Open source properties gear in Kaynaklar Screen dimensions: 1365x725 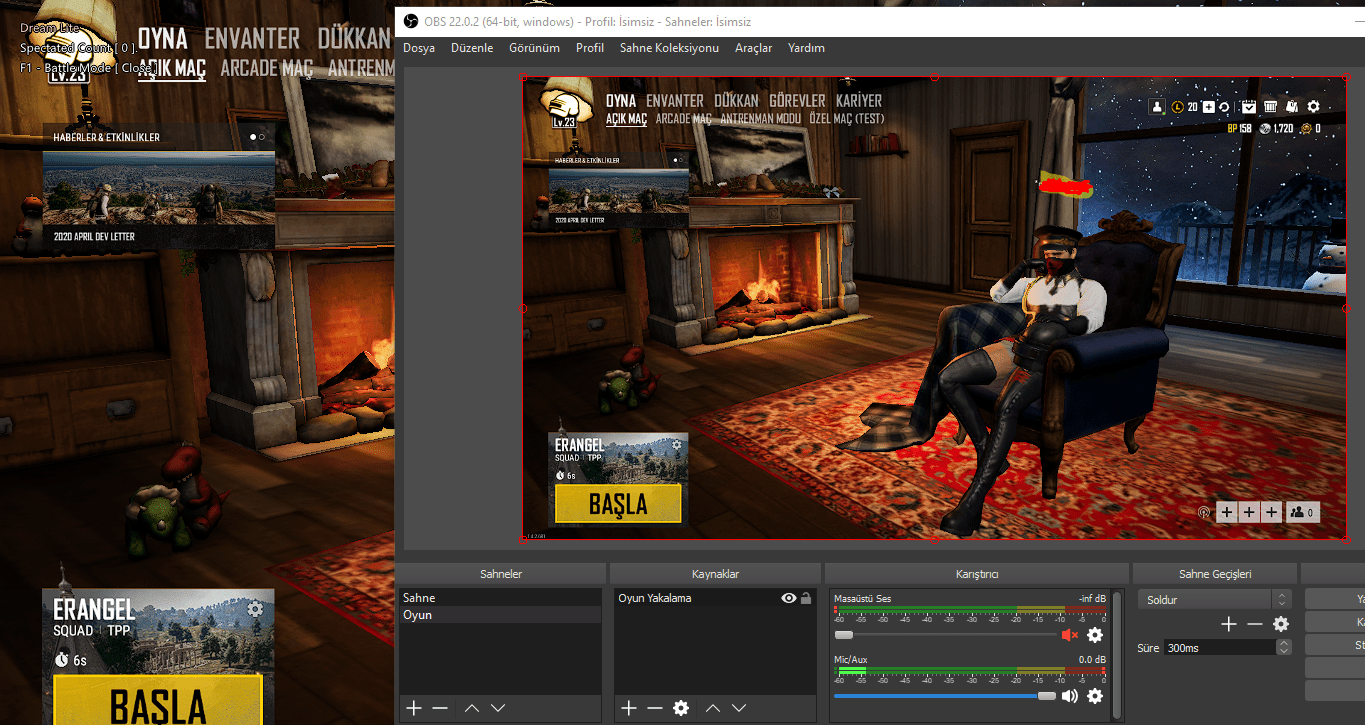pyautogui.click(x=681, y=708)
